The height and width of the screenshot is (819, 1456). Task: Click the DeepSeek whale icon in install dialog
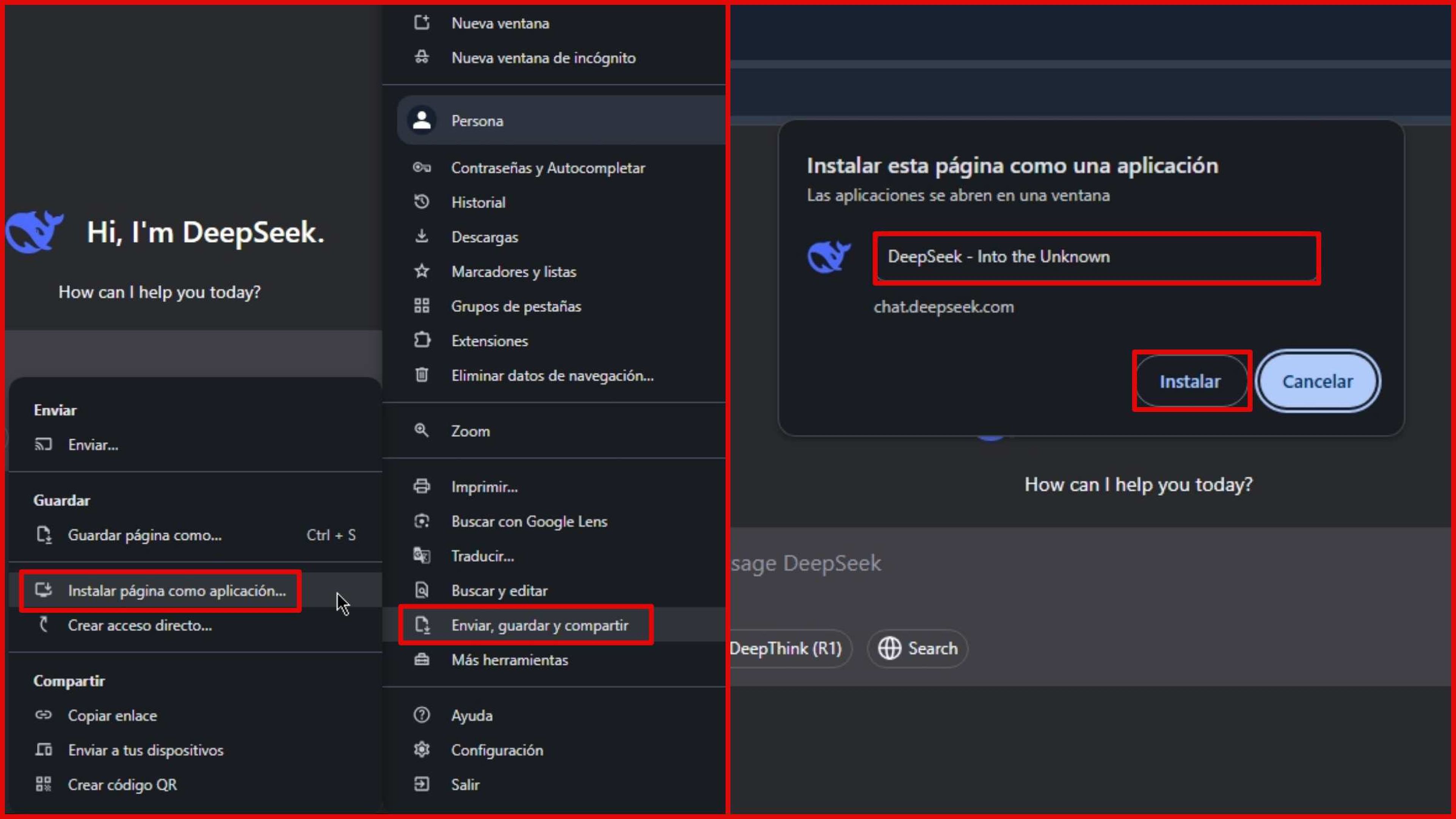pyautogui.click(x=828, y=257)
